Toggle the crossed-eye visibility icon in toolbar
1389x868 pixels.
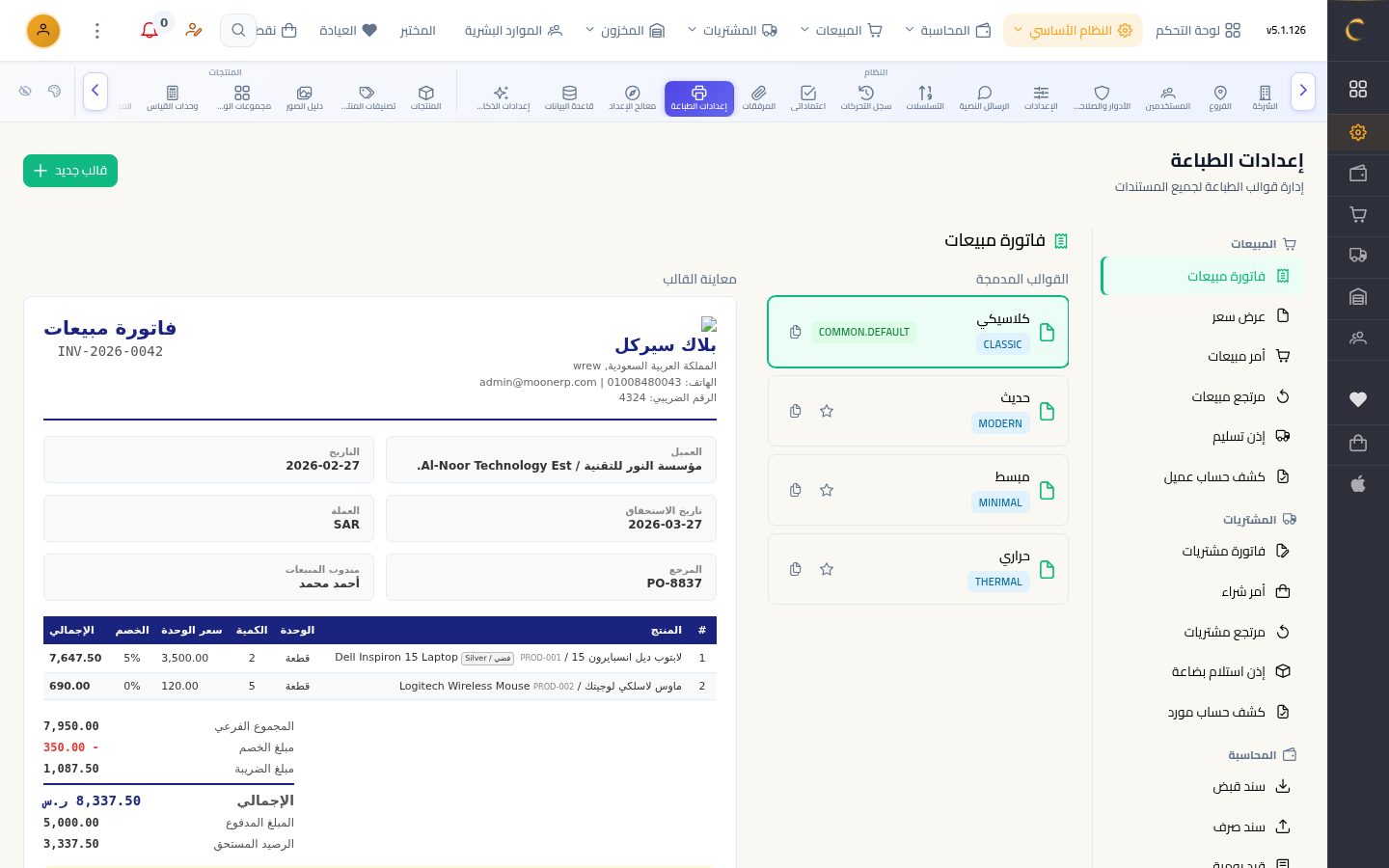pyautogui.click(x=25, y=91)
